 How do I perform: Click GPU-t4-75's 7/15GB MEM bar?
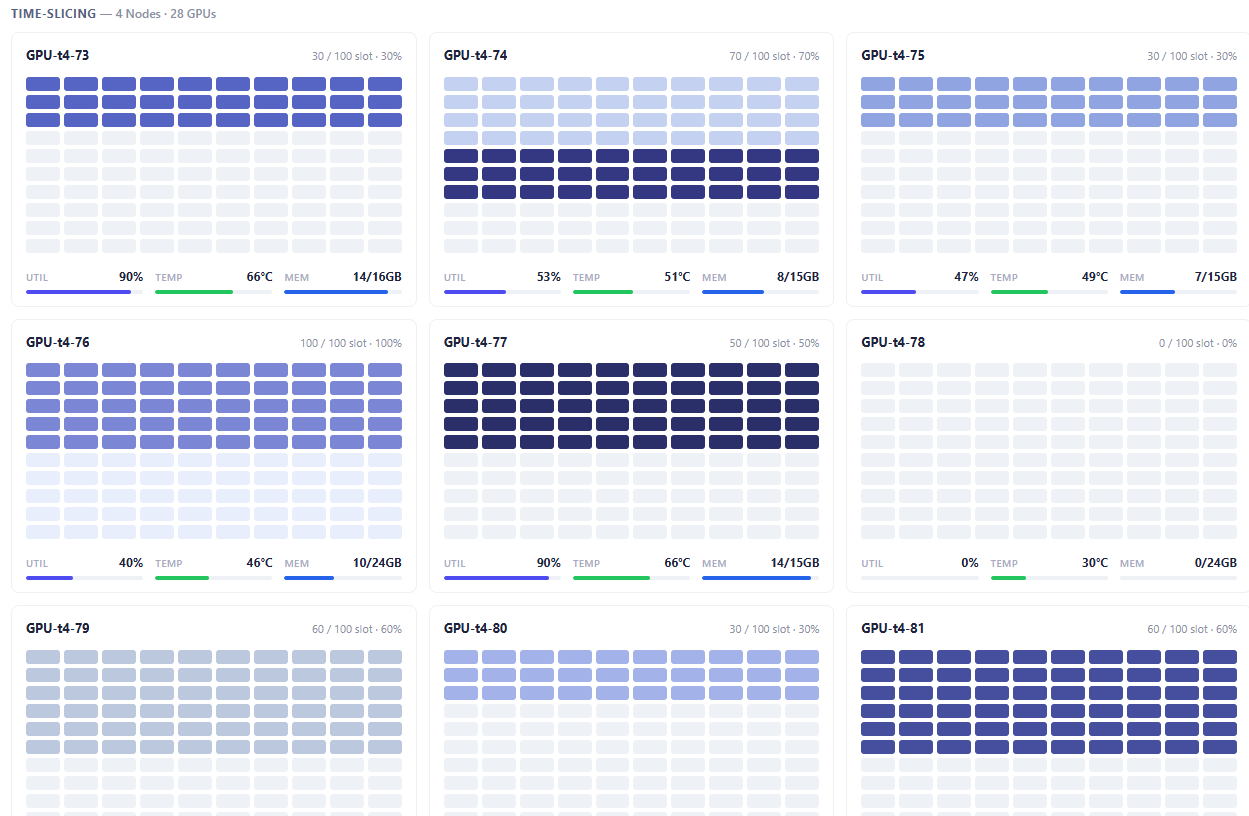pyautogui.click(x=1178, y=292)
